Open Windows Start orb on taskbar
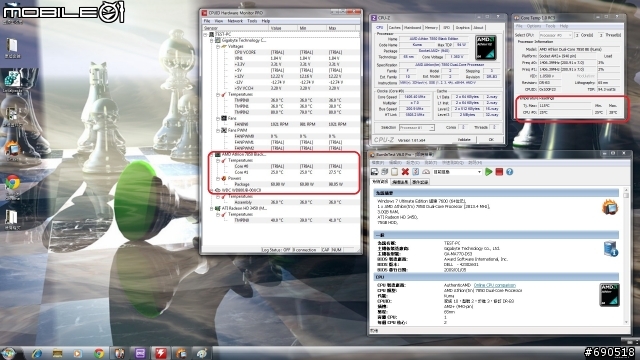 point(8,353)
